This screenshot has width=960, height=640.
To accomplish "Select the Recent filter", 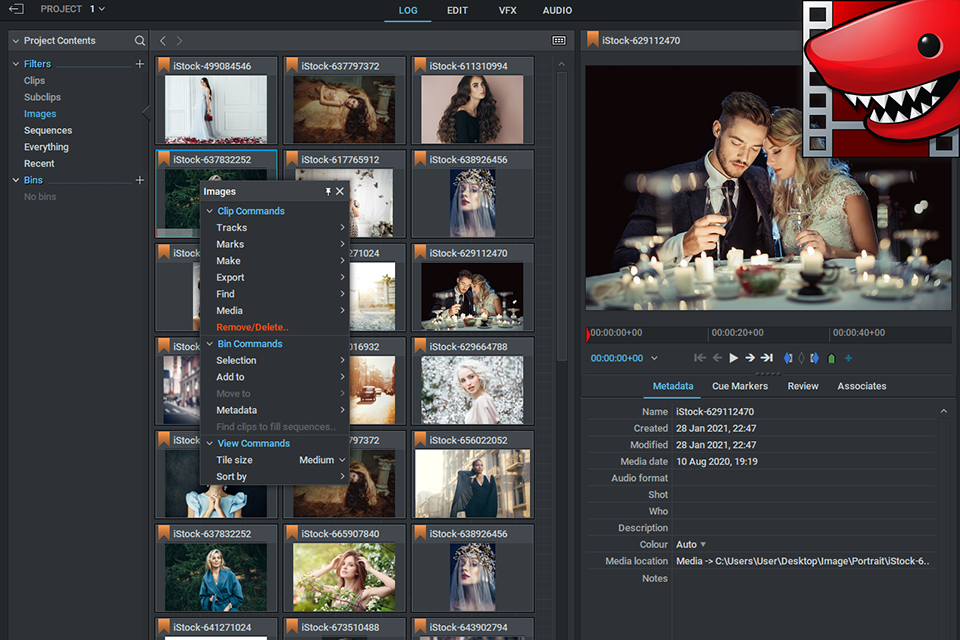I will tap(39, 164).
